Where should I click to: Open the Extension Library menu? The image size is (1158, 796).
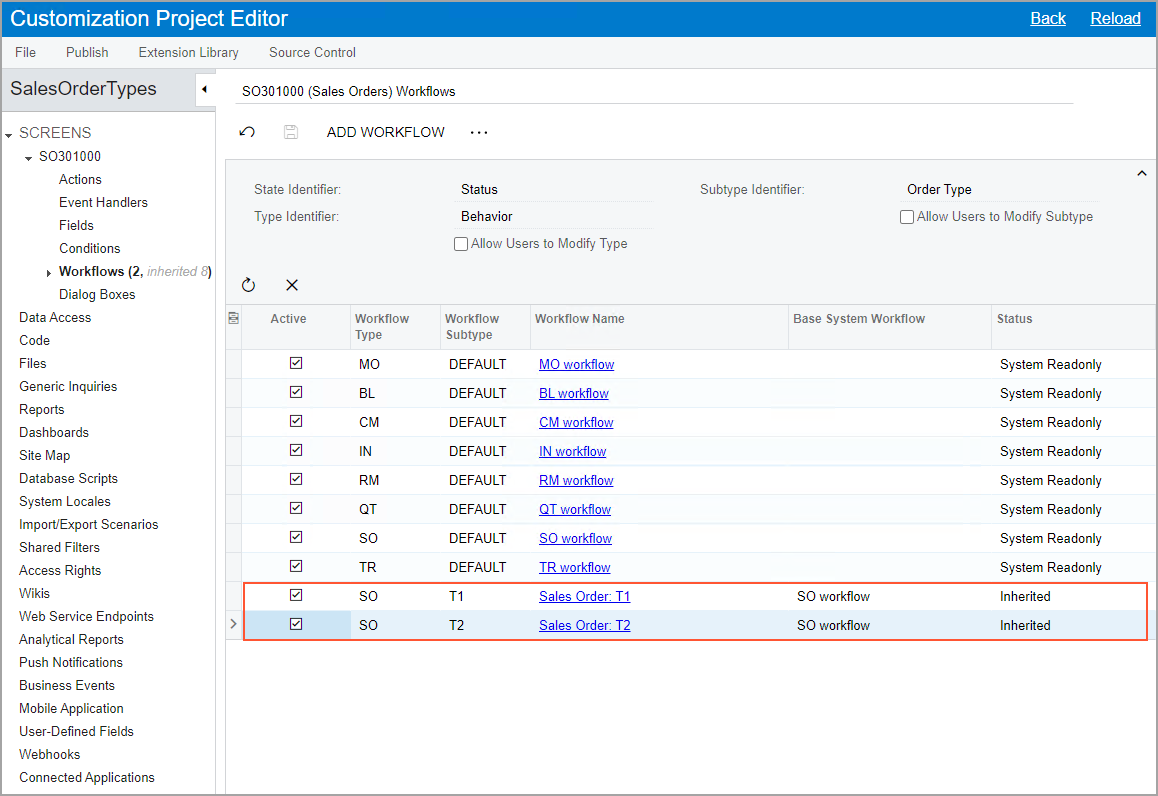[x=188, y=52]
